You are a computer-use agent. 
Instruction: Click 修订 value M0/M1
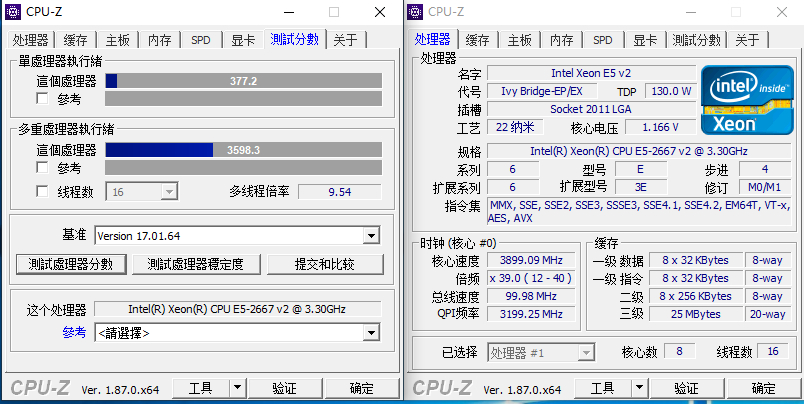(x=765, y=187)
